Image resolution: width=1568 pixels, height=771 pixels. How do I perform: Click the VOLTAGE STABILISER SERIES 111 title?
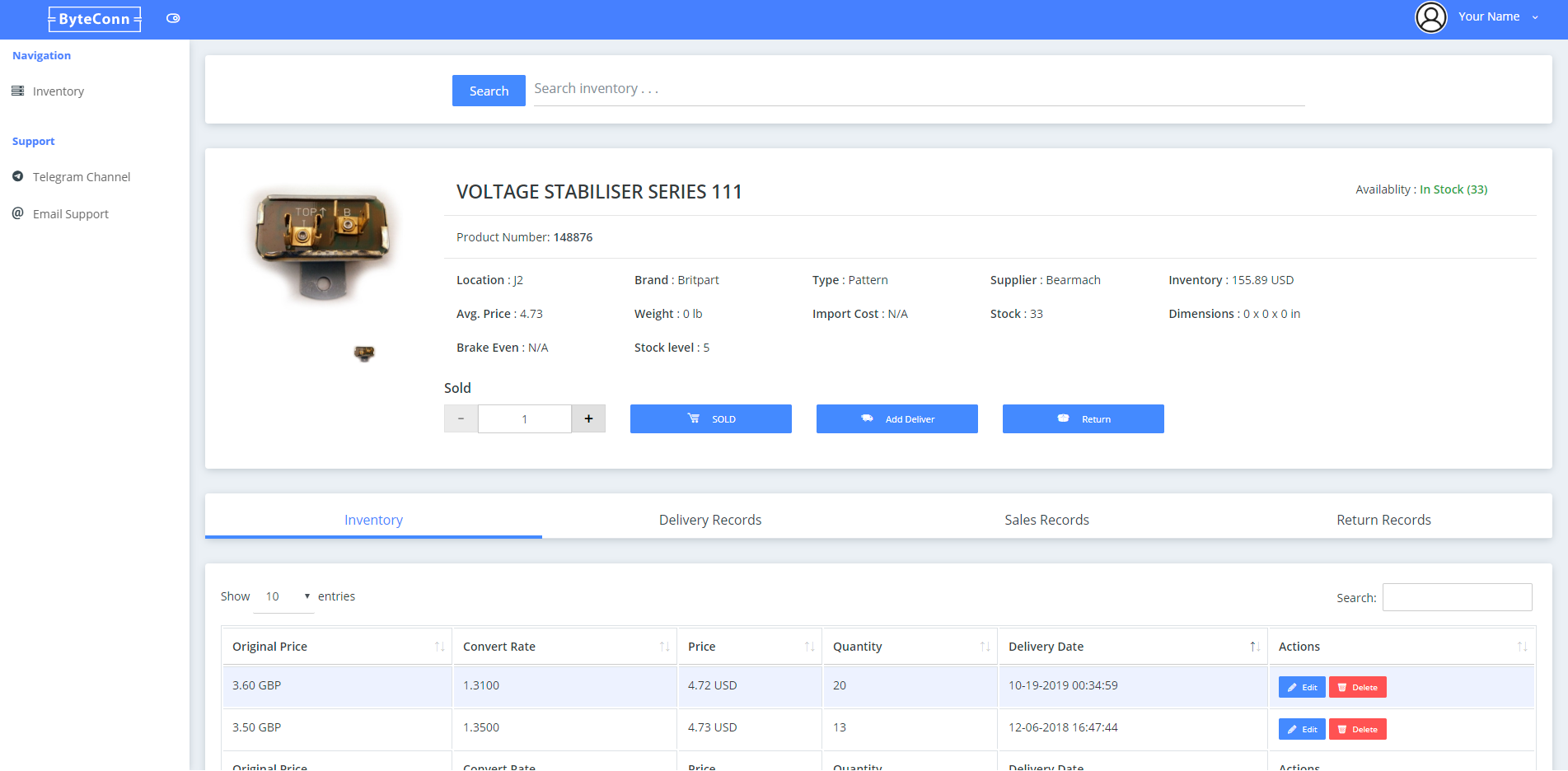tap(599, 192)
